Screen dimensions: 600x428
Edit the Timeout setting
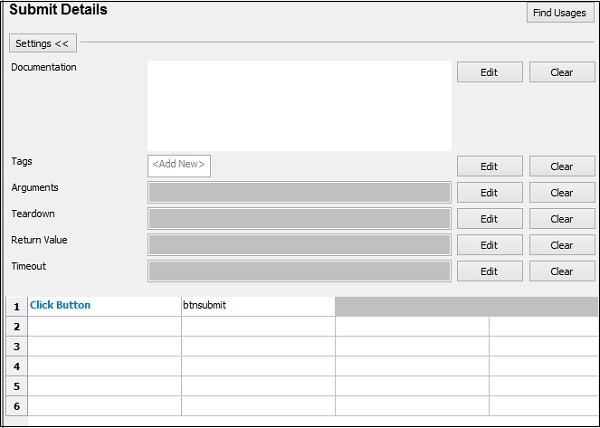(x=489, y=271)
